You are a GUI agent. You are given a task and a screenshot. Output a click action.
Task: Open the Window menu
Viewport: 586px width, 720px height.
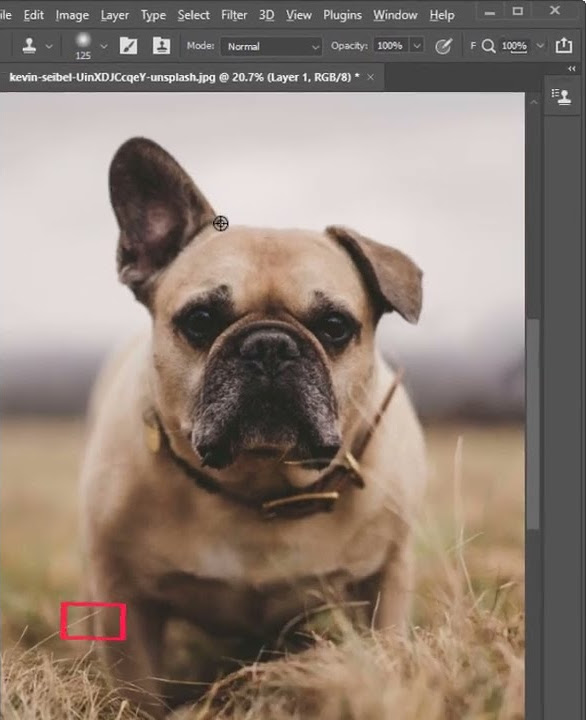pyautogui.click(x=395, y=15)
